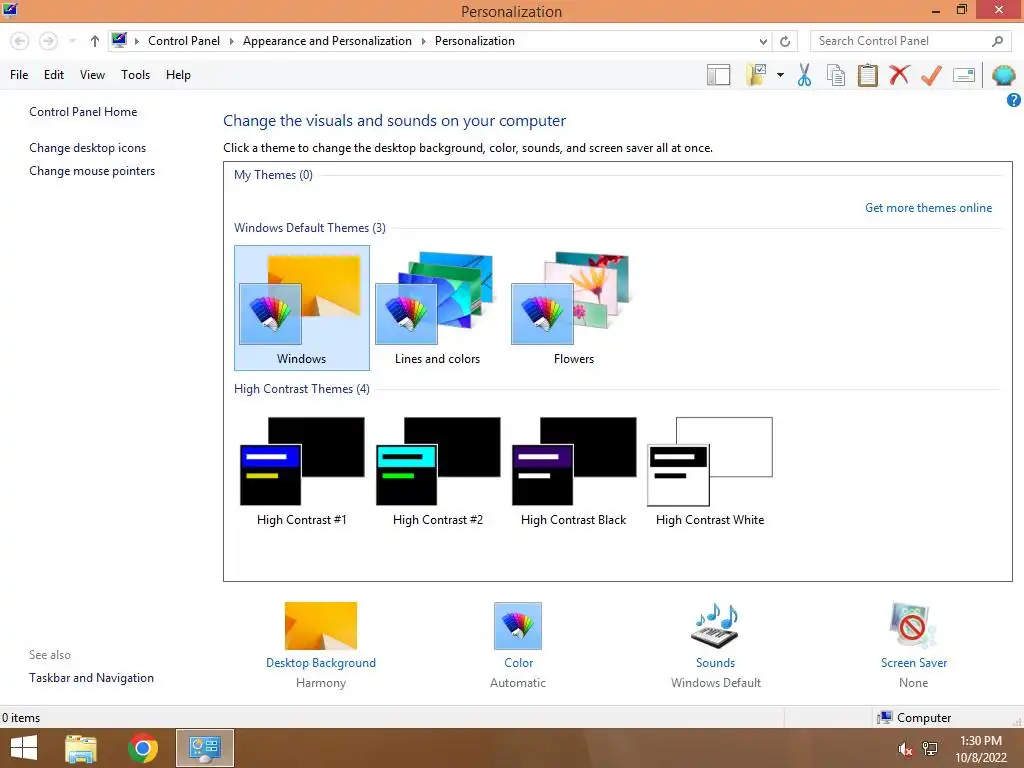Click the Back navigation arrow
The height and width of the screenshot is (768, 1024).
[20, 41]
